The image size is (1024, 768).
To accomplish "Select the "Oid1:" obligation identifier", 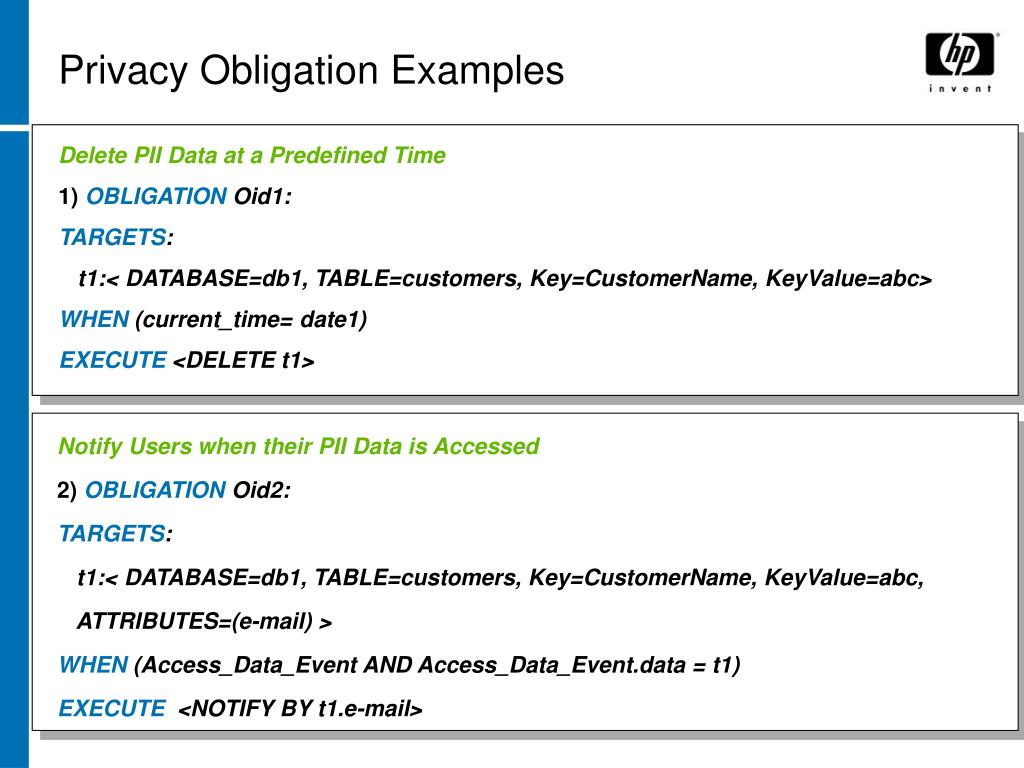I will tap(262, 197).
